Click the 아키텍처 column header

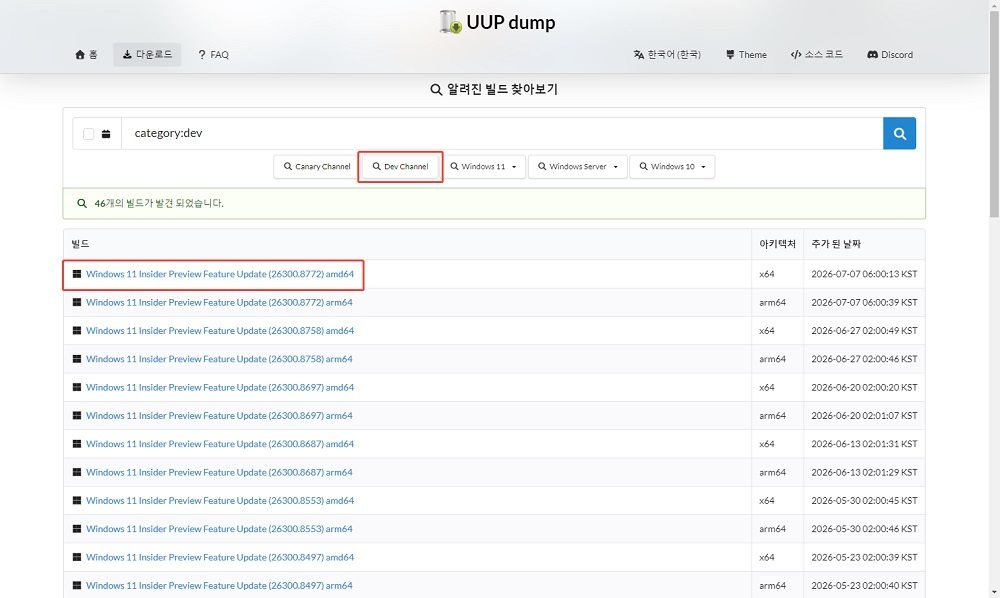tap(777, 244)
